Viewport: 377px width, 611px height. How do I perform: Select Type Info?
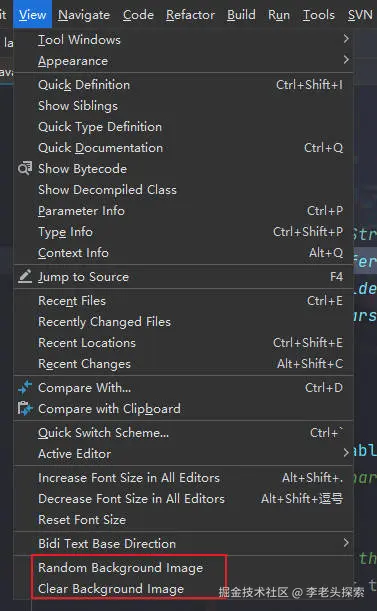tap(184, 232)
